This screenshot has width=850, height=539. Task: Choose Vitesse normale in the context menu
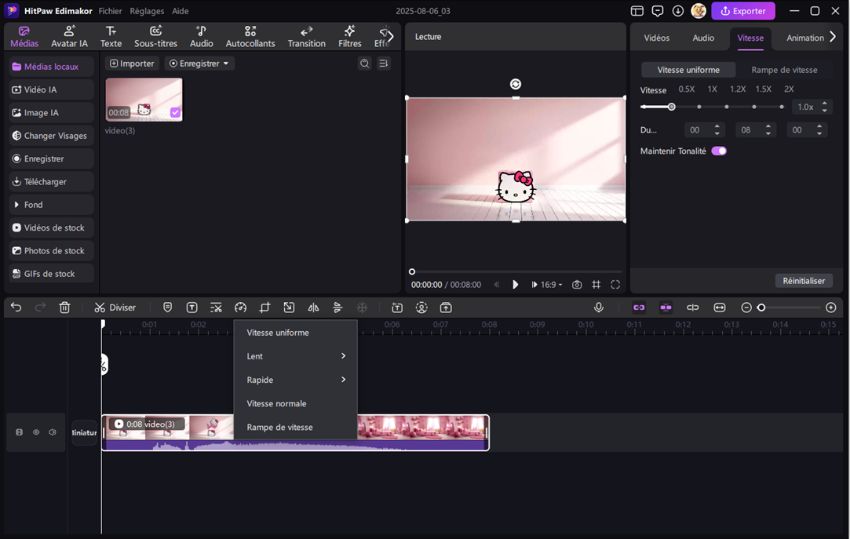click(x=295, y=403)
